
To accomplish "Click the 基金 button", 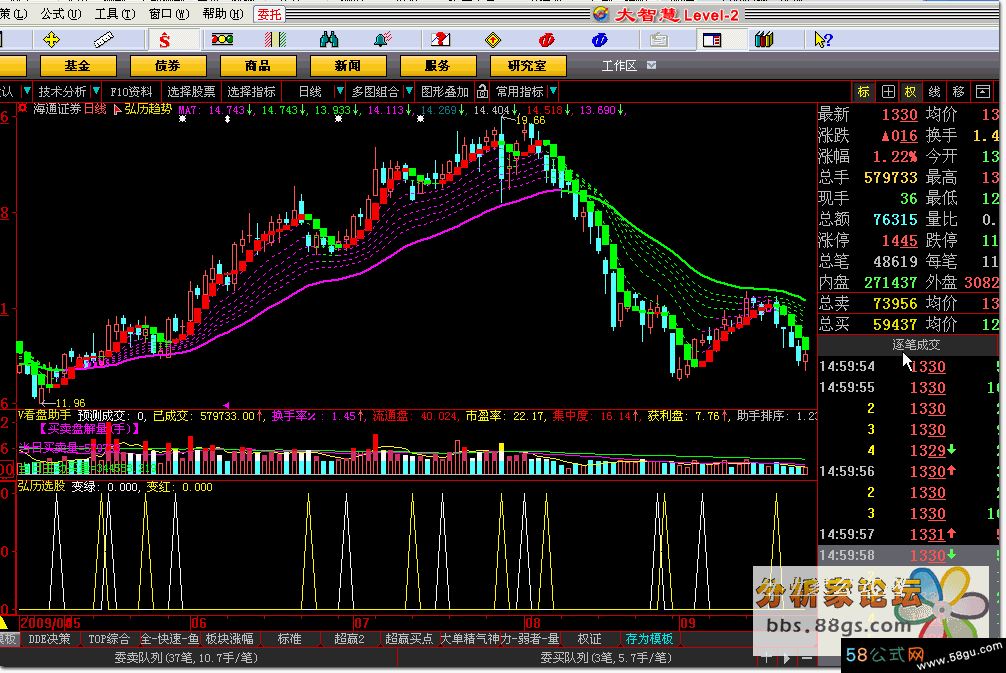I will pos(77,66).
